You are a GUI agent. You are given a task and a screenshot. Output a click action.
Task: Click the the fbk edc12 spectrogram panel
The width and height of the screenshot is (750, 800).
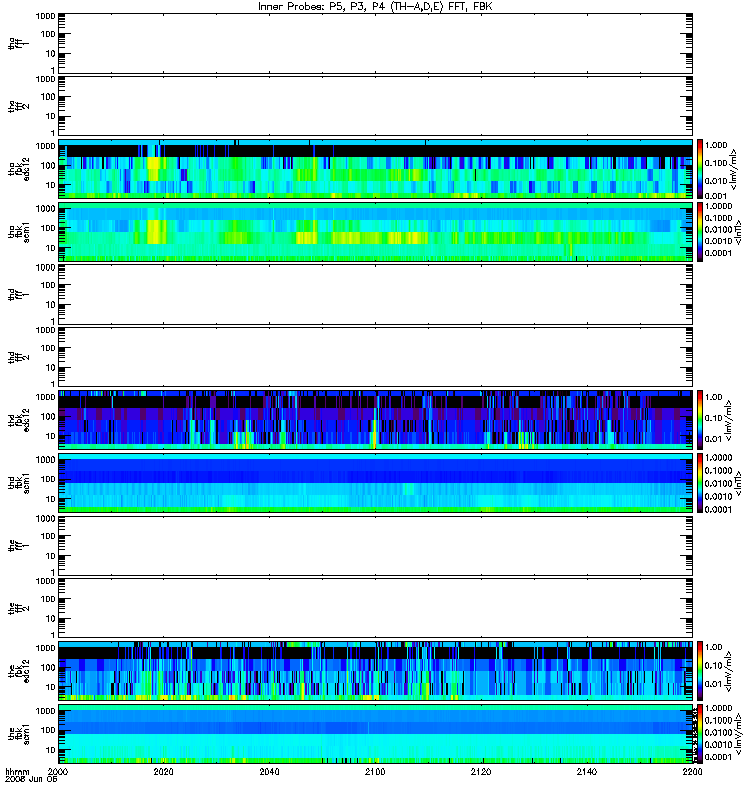375,671
